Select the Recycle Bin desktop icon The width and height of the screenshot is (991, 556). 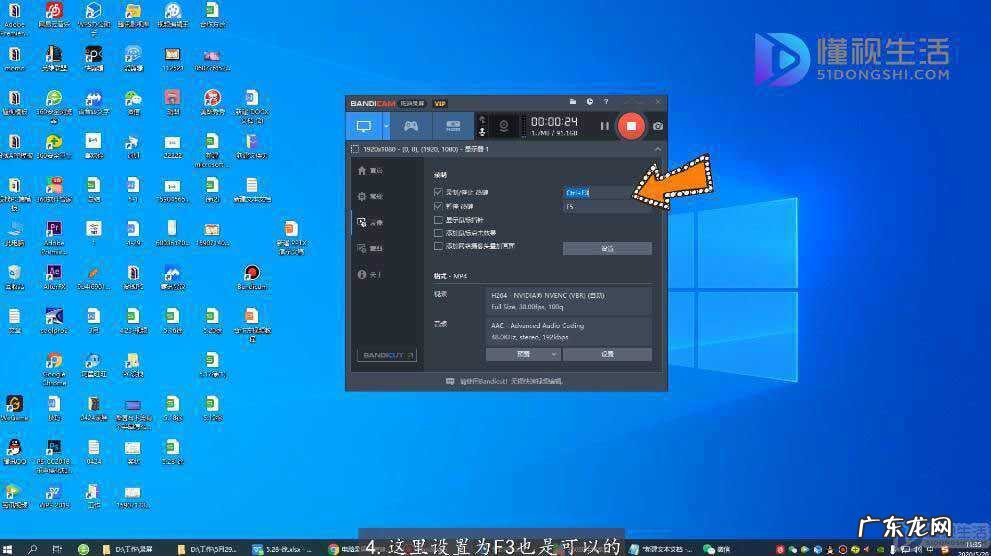(14, 277)
